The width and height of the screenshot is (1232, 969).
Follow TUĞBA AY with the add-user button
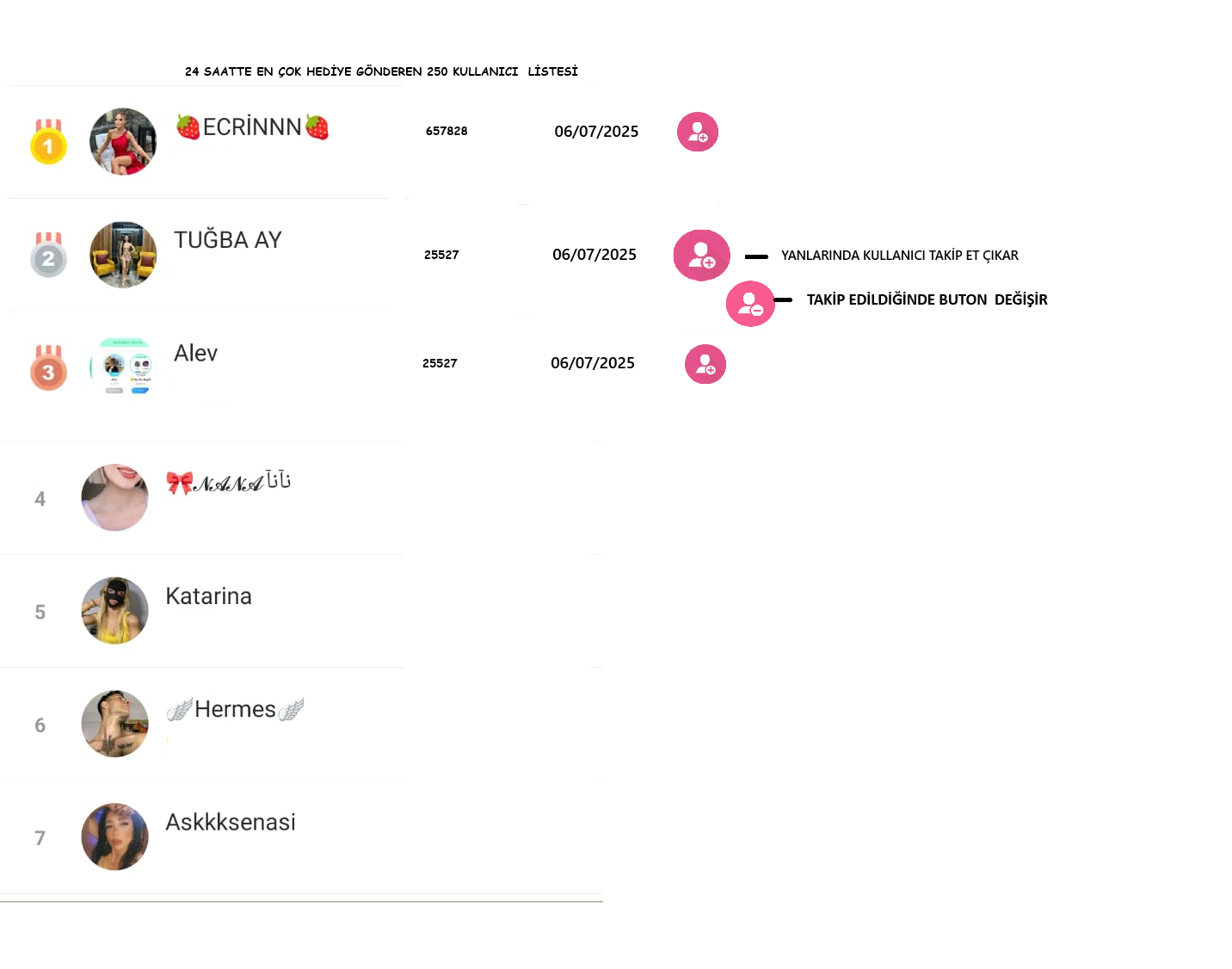point(702,255)
